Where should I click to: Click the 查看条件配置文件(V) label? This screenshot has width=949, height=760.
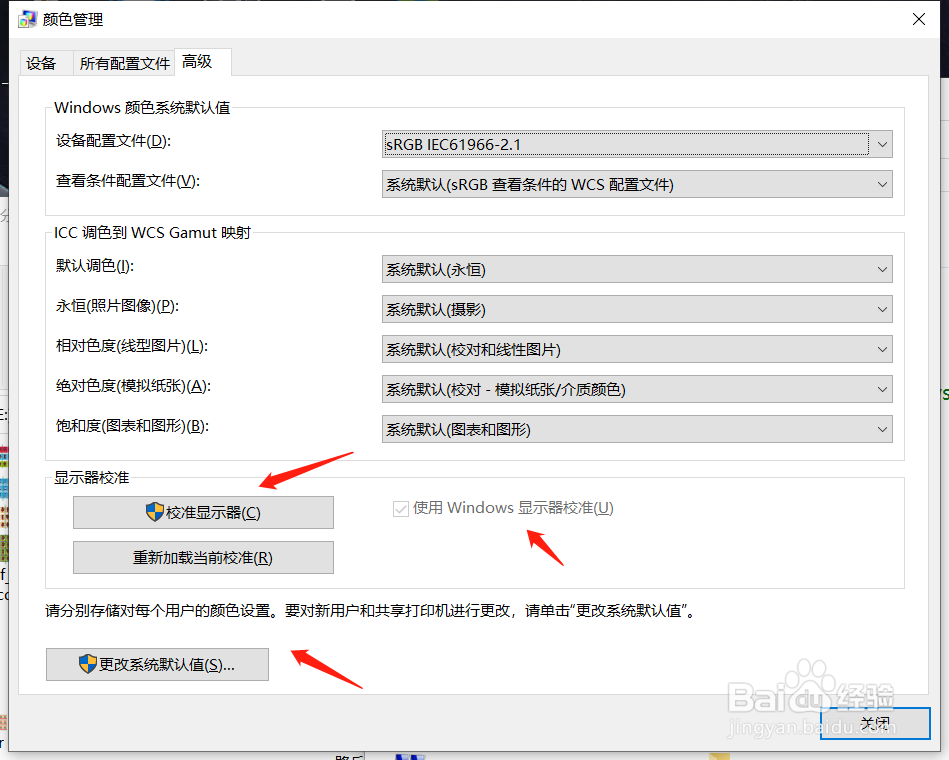click(x=128, y=181)
